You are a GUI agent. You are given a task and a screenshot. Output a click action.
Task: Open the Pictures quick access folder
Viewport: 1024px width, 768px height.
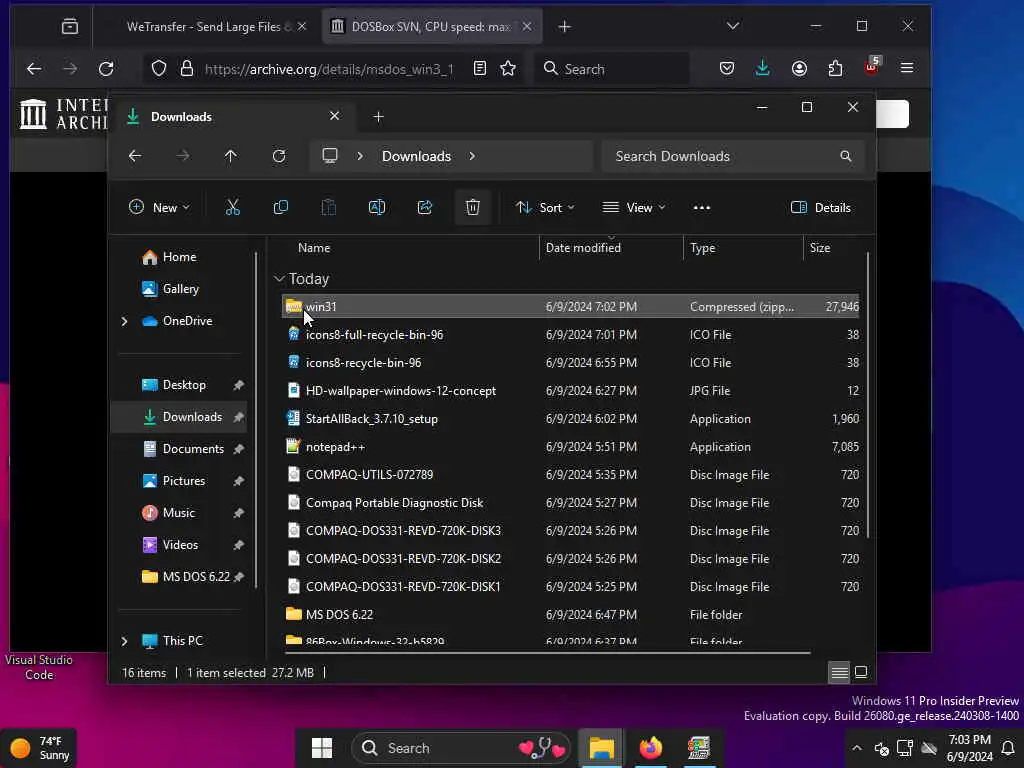pyautogui.click(x=183, y=481)
